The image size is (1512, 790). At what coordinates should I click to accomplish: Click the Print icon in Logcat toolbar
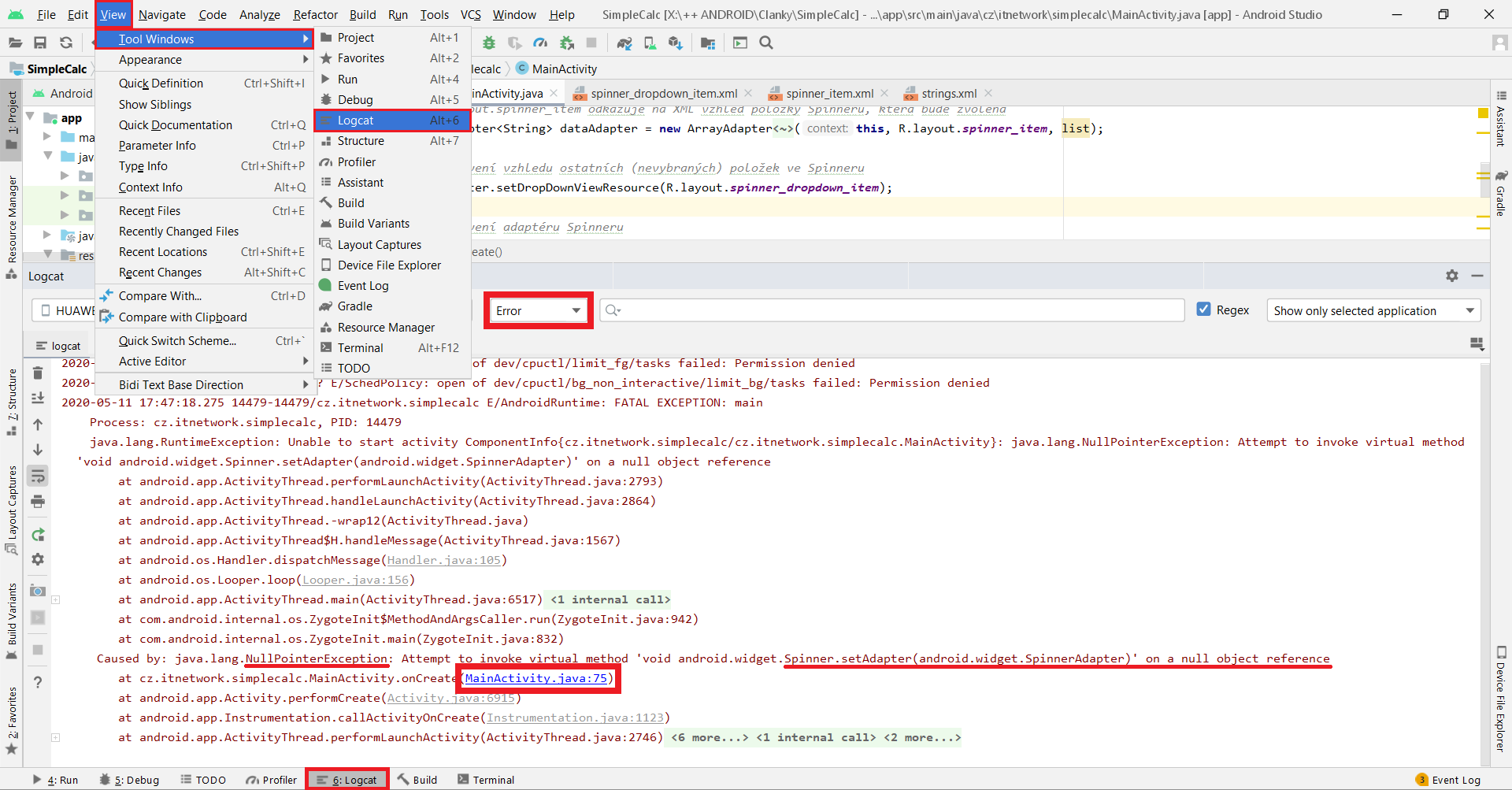38,502
